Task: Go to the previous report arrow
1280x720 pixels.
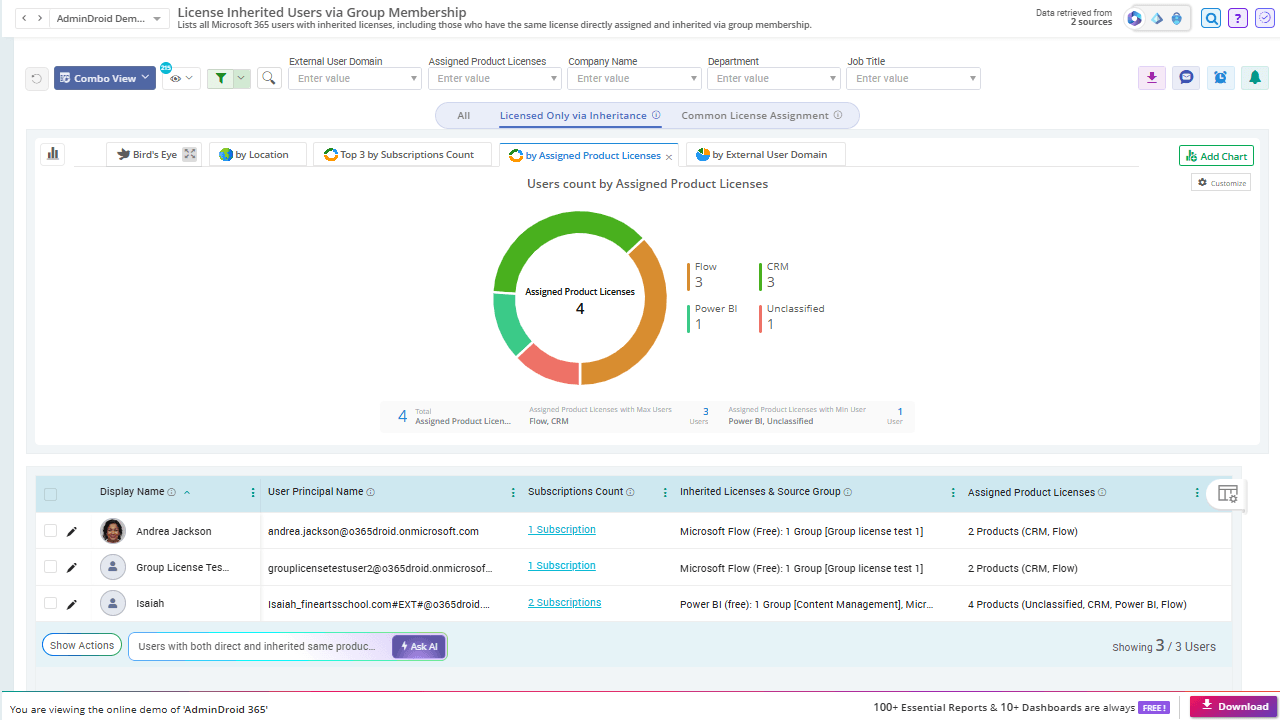Action: click(x=26, y=18)
